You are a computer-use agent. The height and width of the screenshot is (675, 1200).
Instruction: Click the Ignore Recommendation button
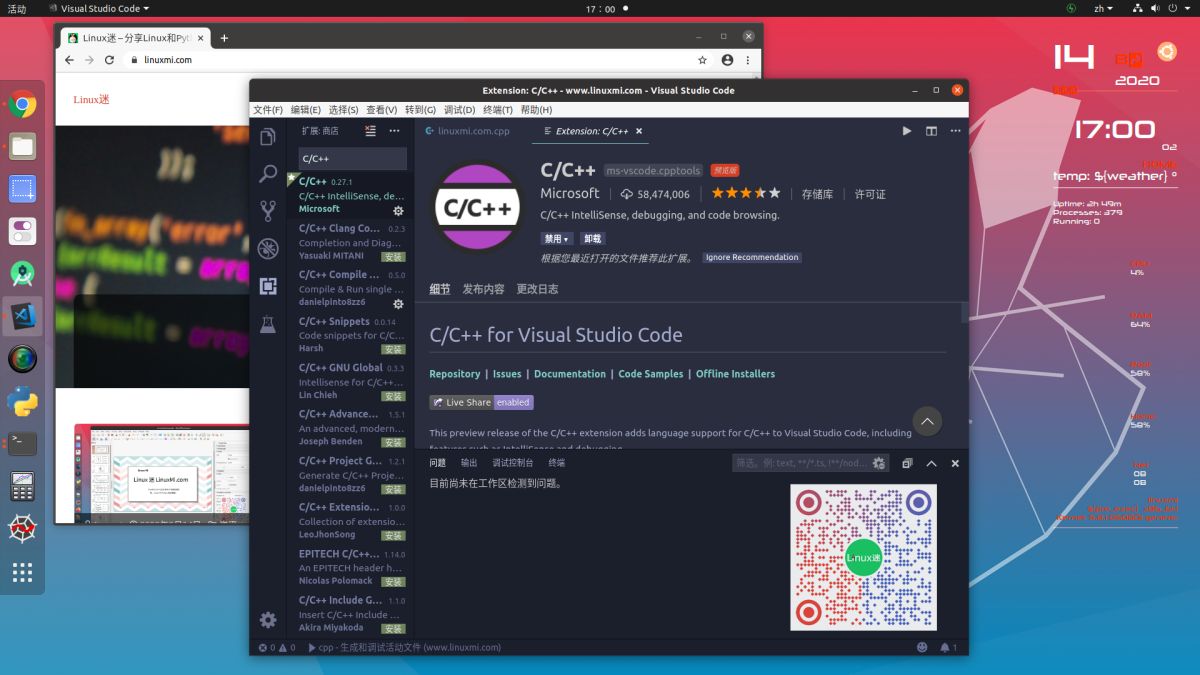[752, 257]
